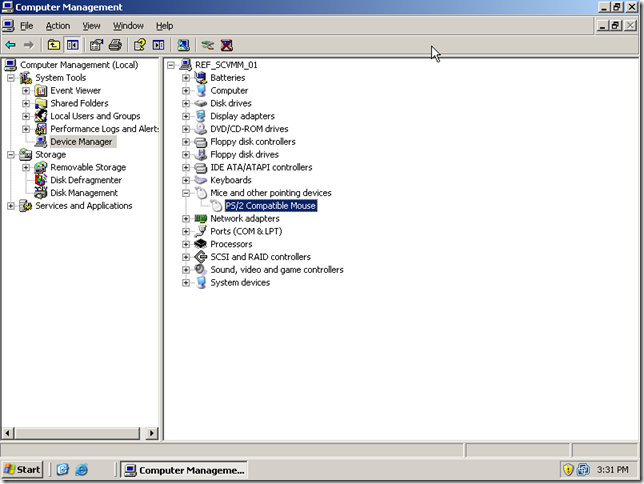Select Floppy disk controllers text
This screenshot has height=484, width=644.
point(253,142)
